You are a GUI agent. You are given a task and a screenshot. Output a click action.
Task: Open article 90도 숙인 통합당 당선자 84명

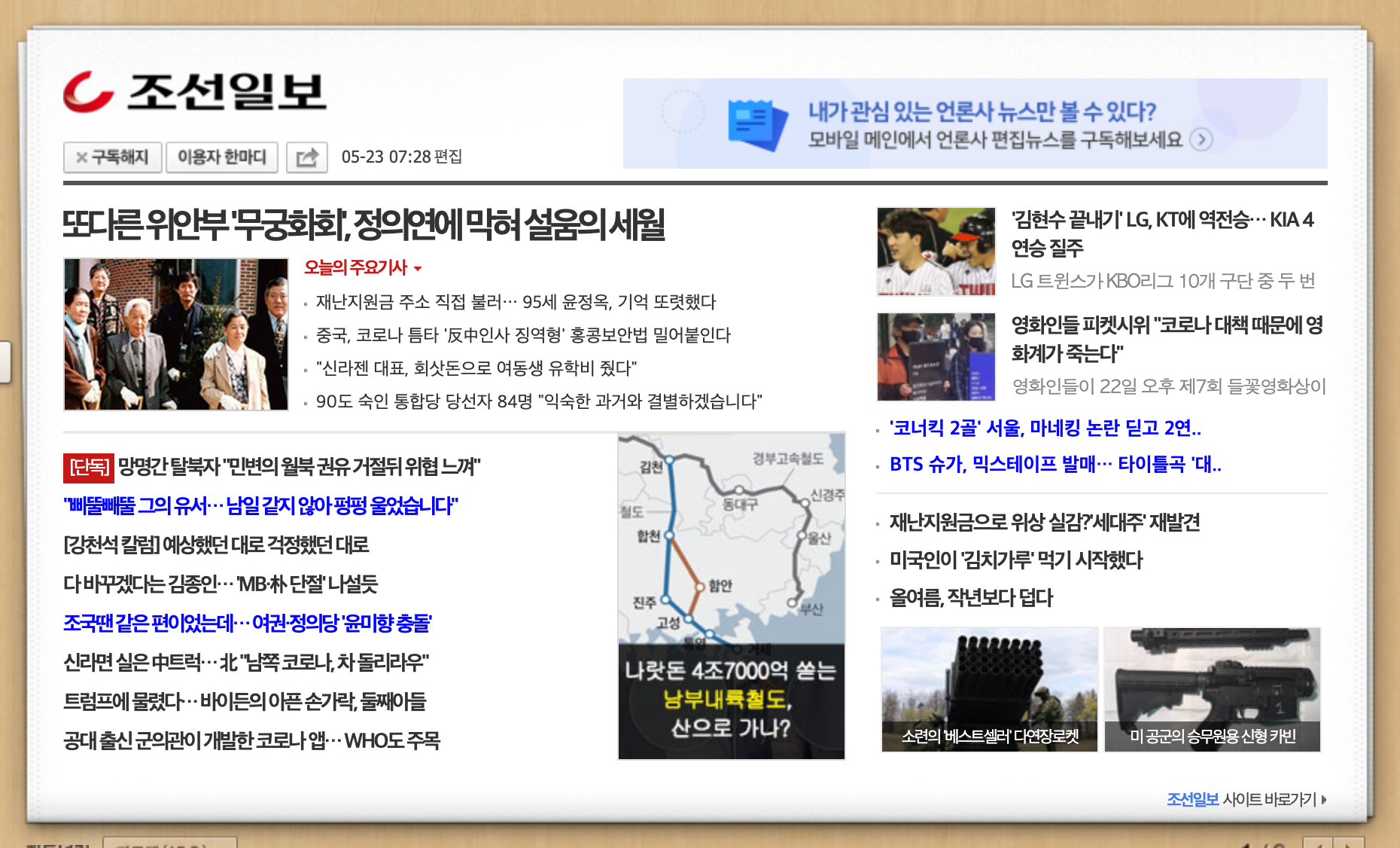click(x=539, y=401)
